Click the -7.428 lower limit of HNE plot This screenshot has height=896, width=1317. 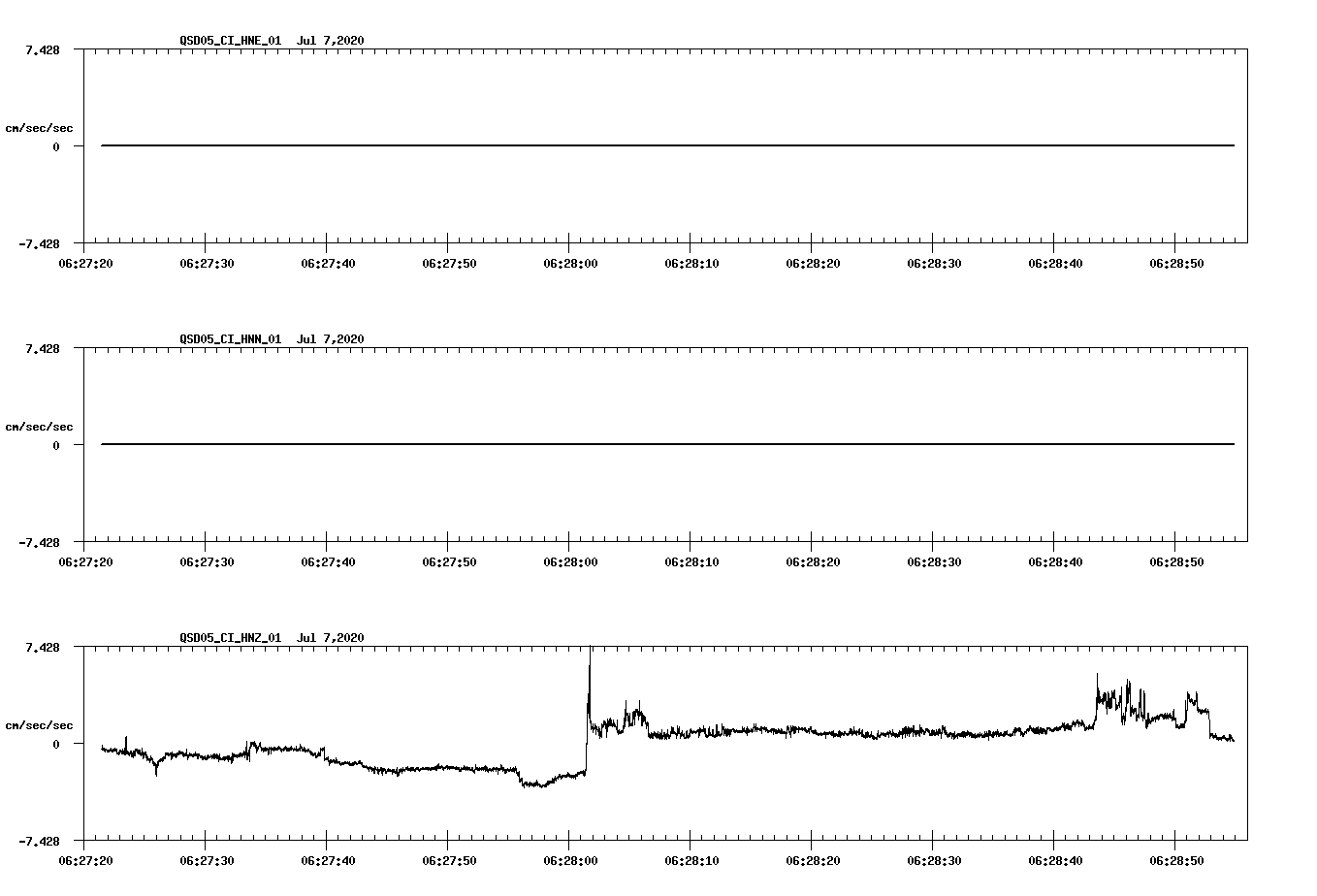[39, 243]
